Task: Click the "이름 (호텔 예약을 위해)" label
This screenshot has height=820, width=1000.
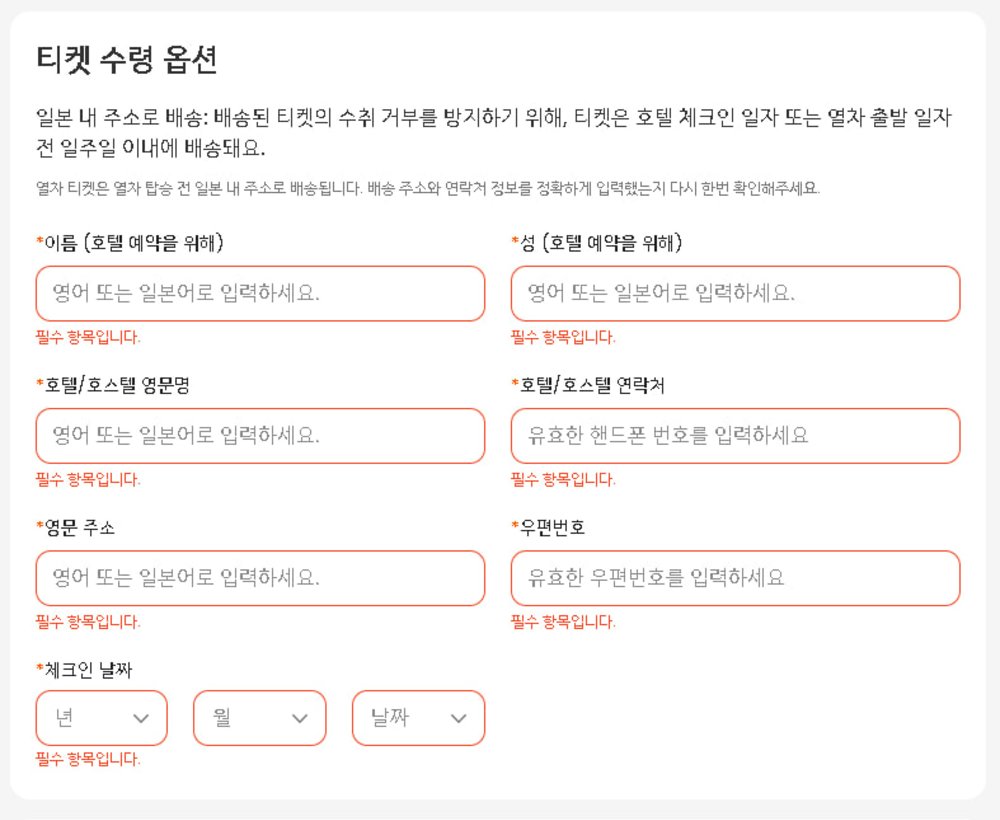Action: pyautogui.click(x=132, y=243)
